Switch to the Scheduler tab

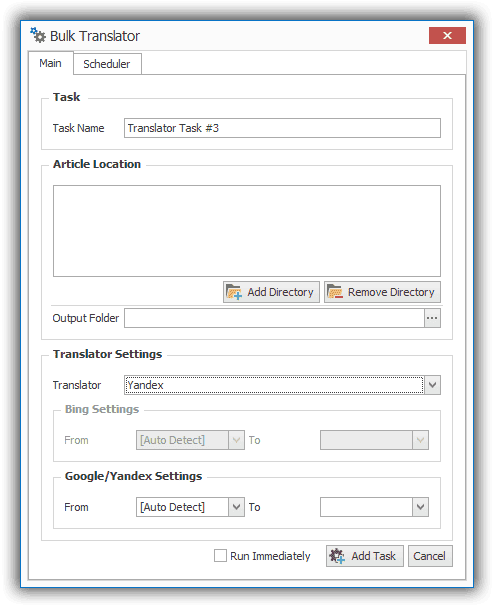pyautogui.click(x=107, y=64)
